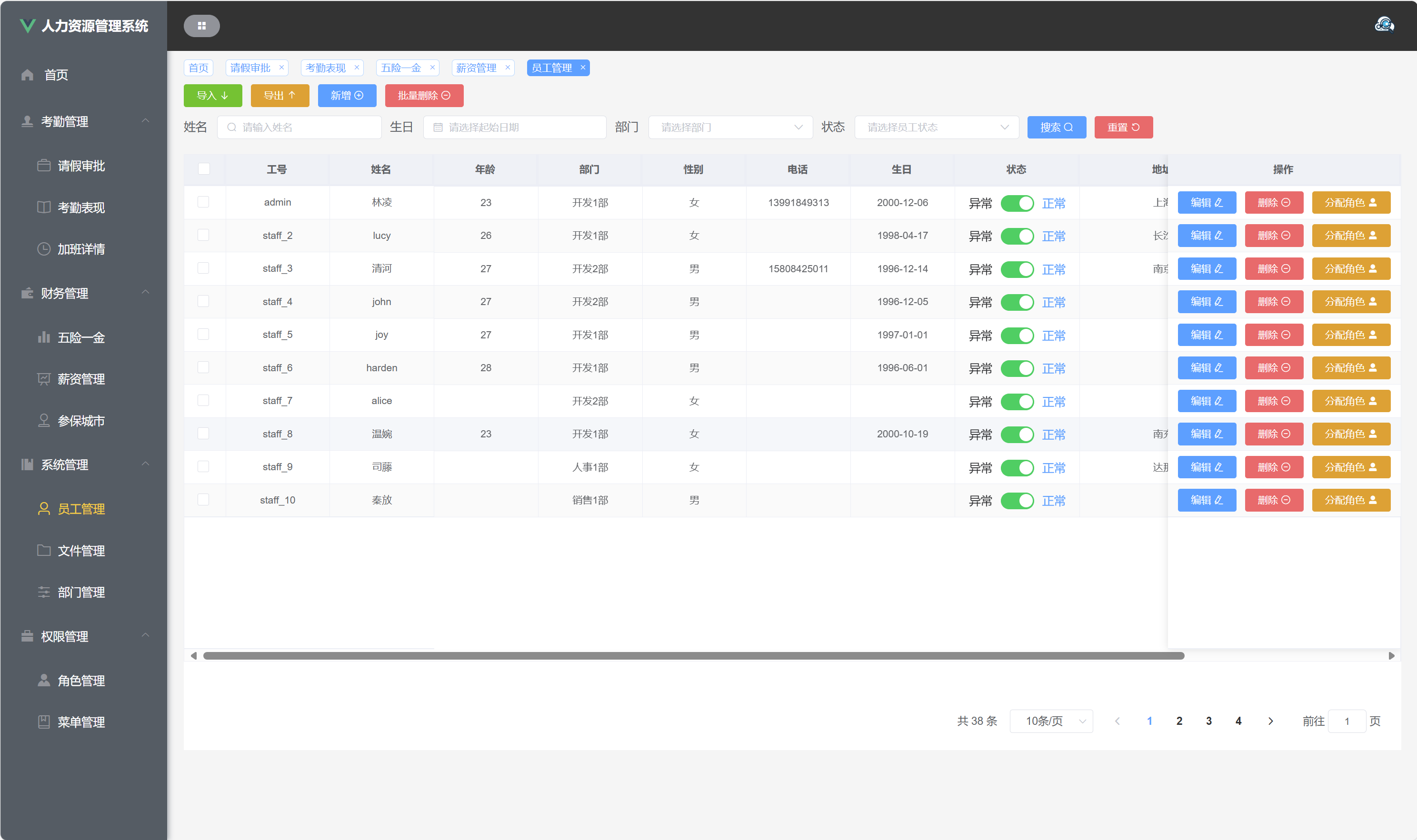
Task: Click the scrollbar left arrow under table
Action: click(194, 655)
